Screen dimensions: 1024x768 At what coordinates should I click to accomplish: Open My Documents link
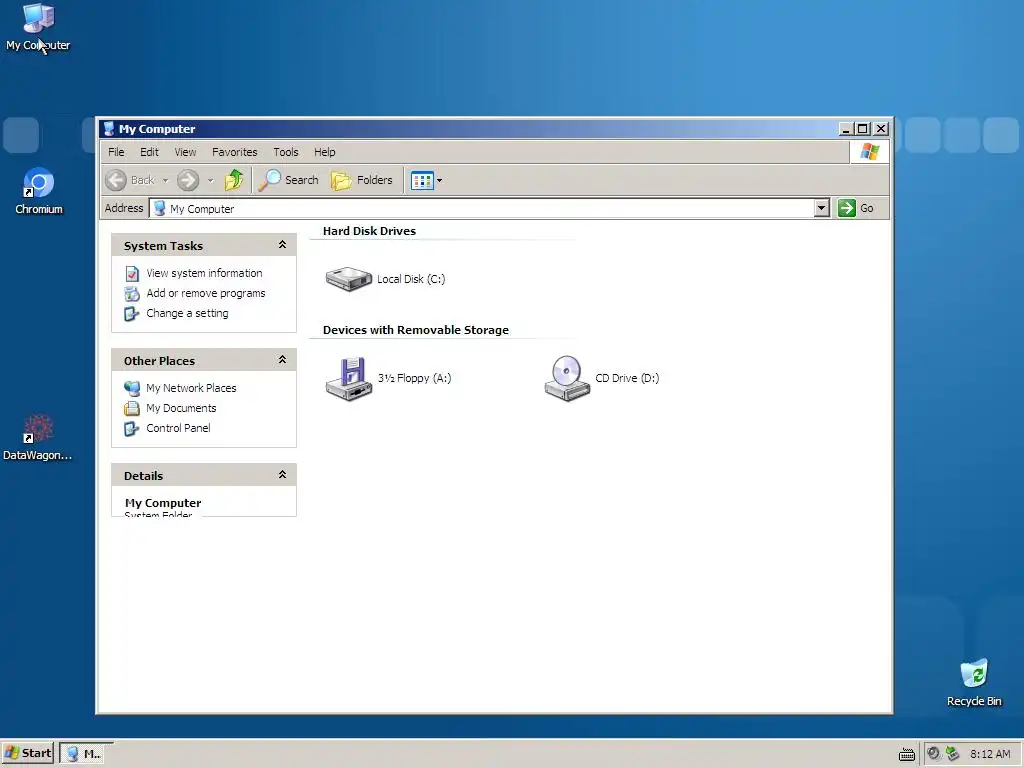tap(181, 408)
